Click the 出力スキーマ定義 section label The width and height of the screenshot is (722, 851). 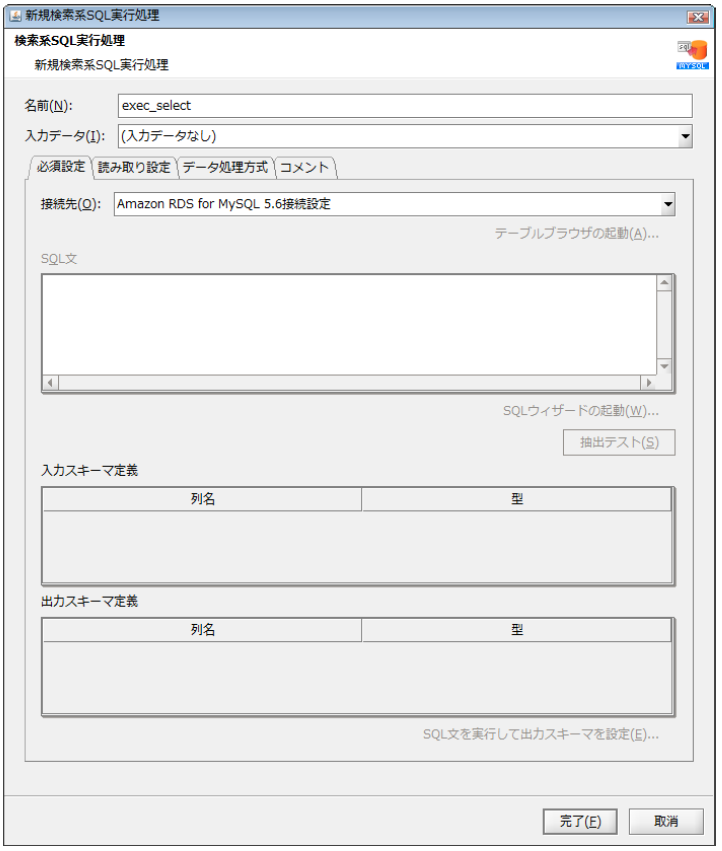90,601
